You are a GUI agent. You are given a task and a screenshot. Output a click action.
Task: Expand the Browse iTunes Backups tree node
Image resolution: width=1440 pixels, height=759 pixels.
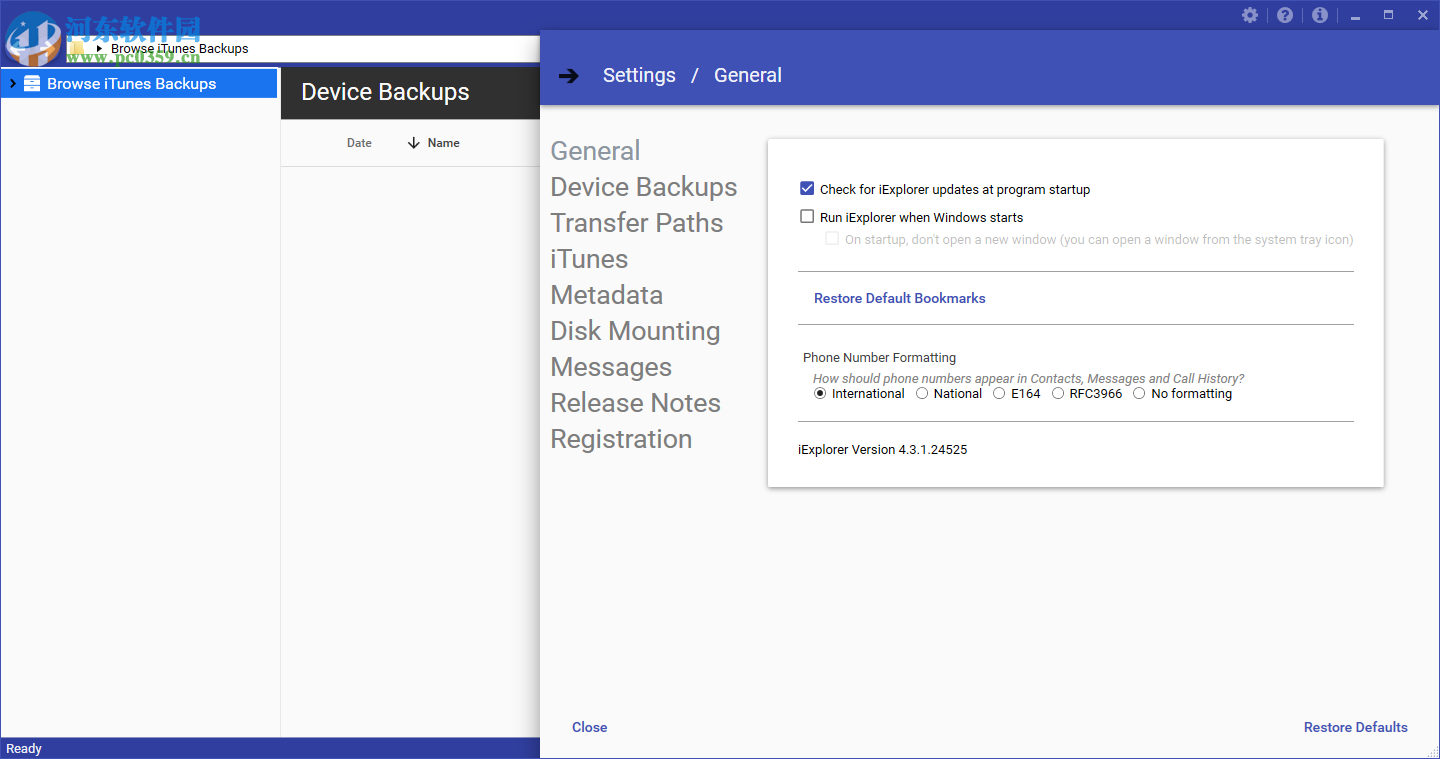pyautogui.click(x=12, y=84)
